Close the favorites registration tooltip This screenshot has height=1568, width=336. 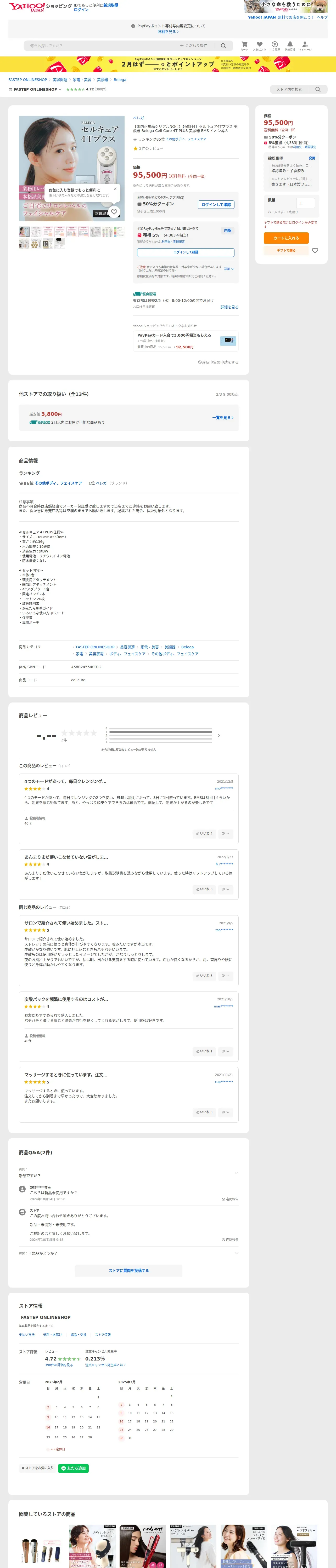click(115, 189)
